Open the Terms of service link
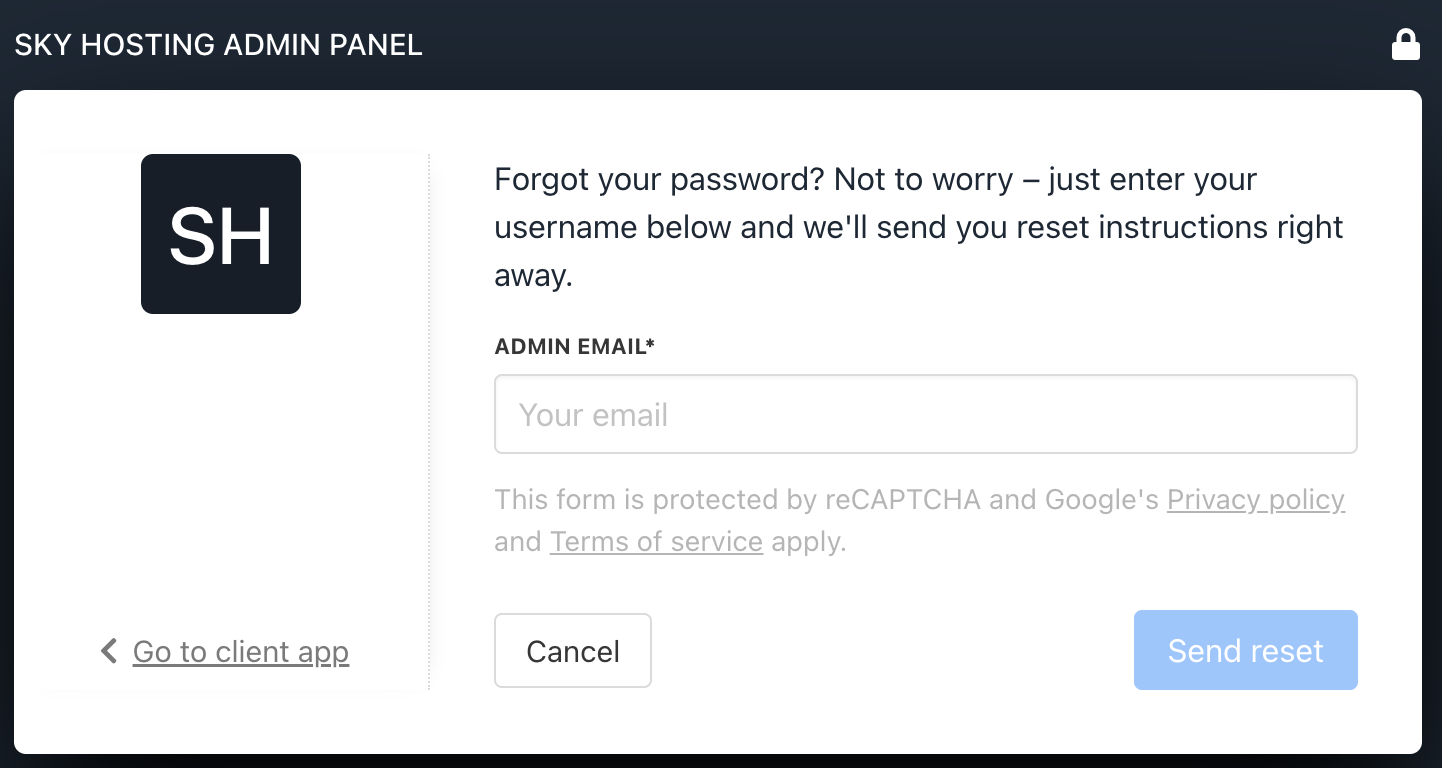The image size is (1442, 768). (656, 542)
